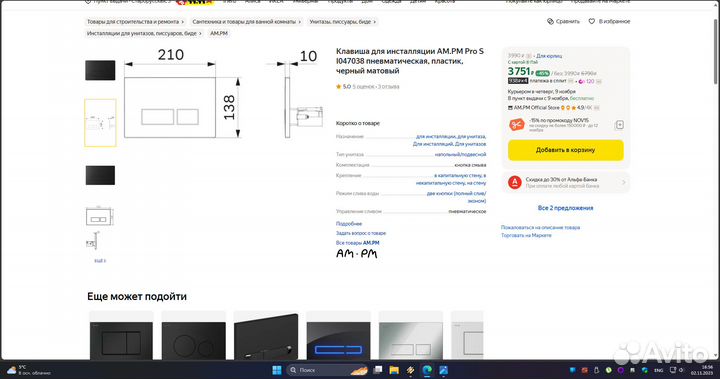Click the taskbar Поиск search field
720x379 pixels.
[326, 370]
